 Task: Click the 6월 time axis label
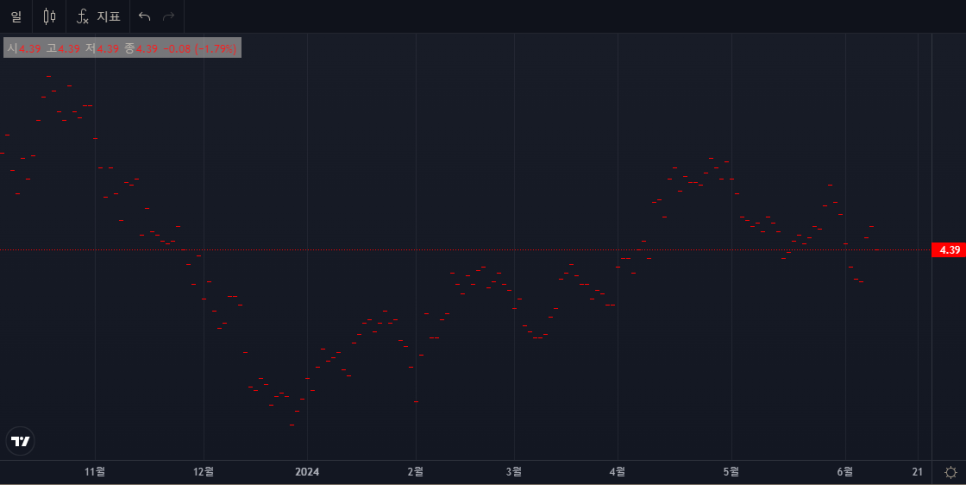click(x=845, y=472)
